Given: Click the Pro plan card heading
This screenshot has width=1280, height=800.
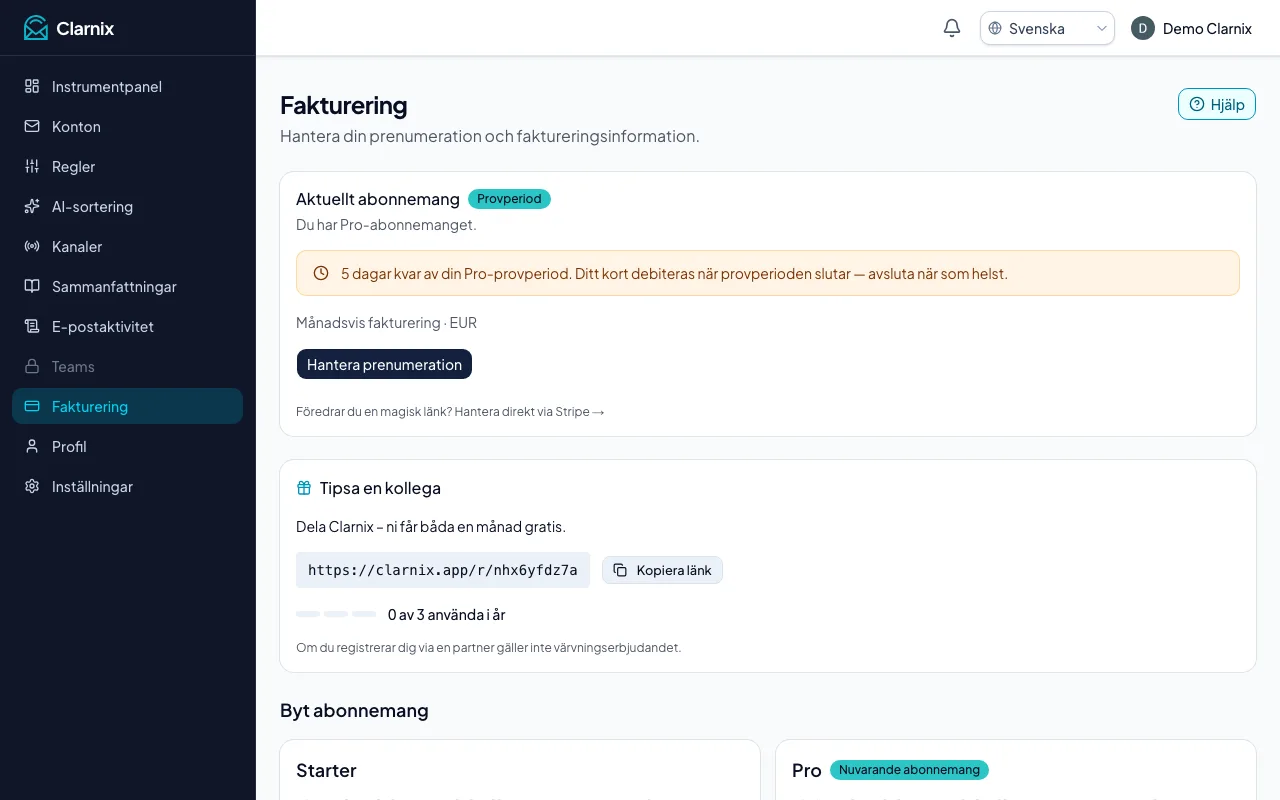Looking at the screenshot, I should (x=807, y=770).
